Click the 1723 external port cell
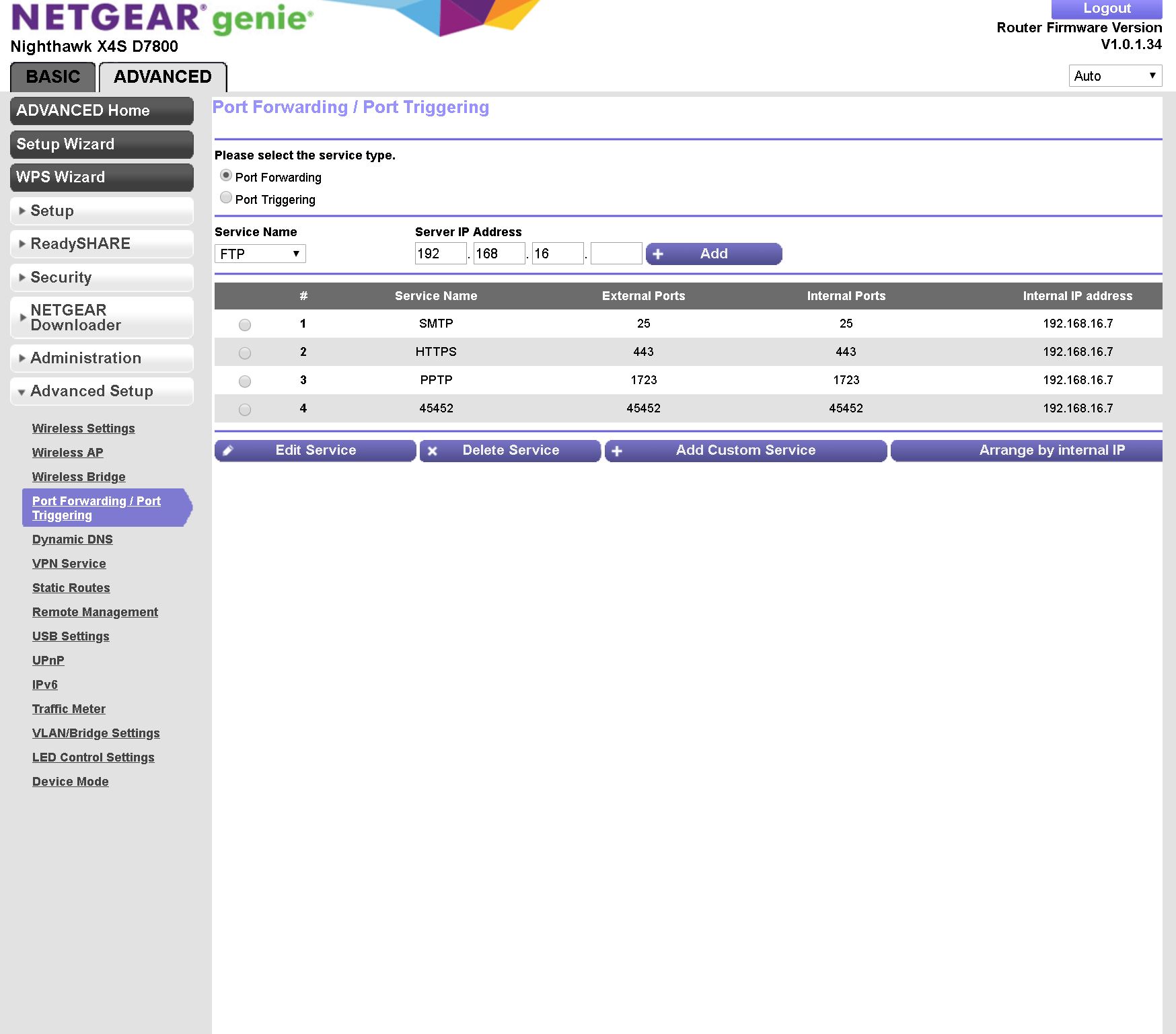Screen dimensions: 1176x1034 pos(644,380)
